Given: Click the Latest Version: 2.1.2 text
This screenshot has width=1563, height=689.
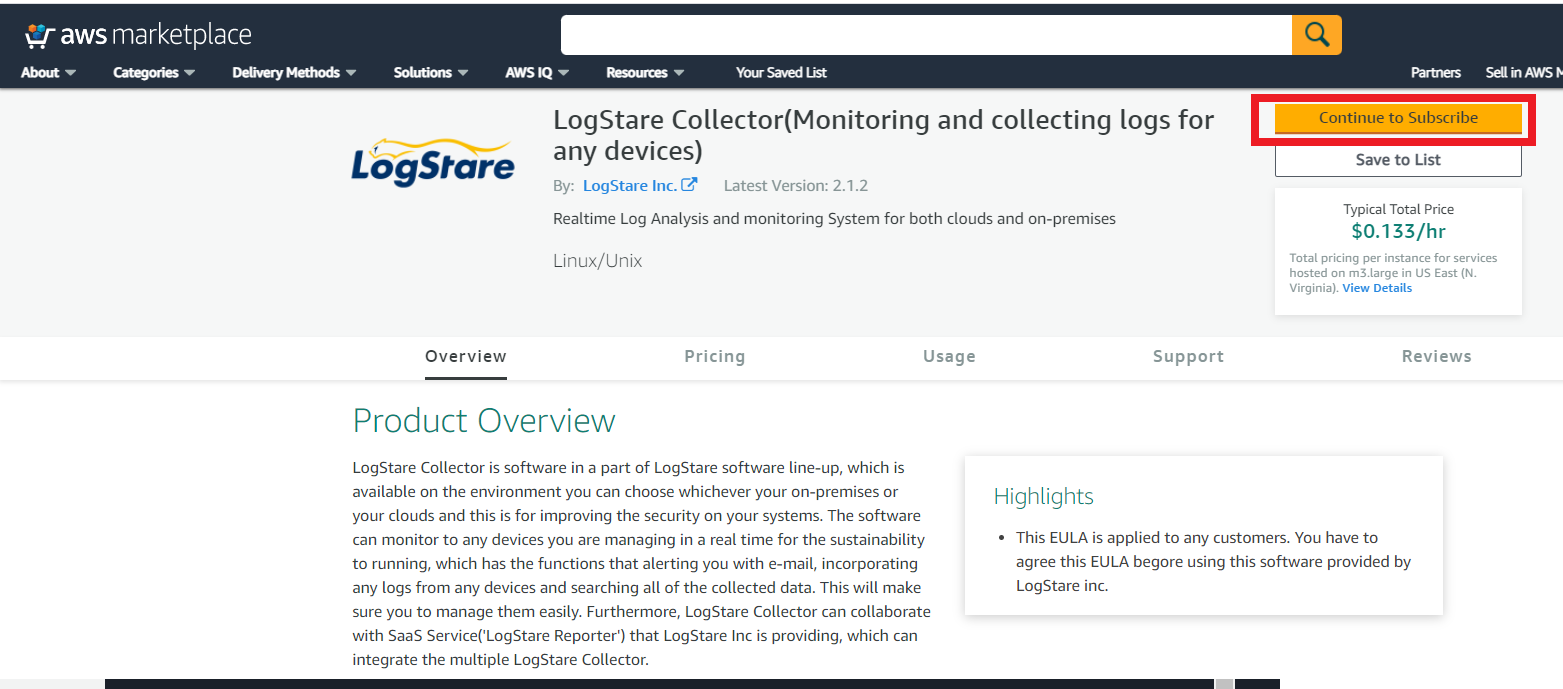Looking at the screenshot, I should point(796,185).
